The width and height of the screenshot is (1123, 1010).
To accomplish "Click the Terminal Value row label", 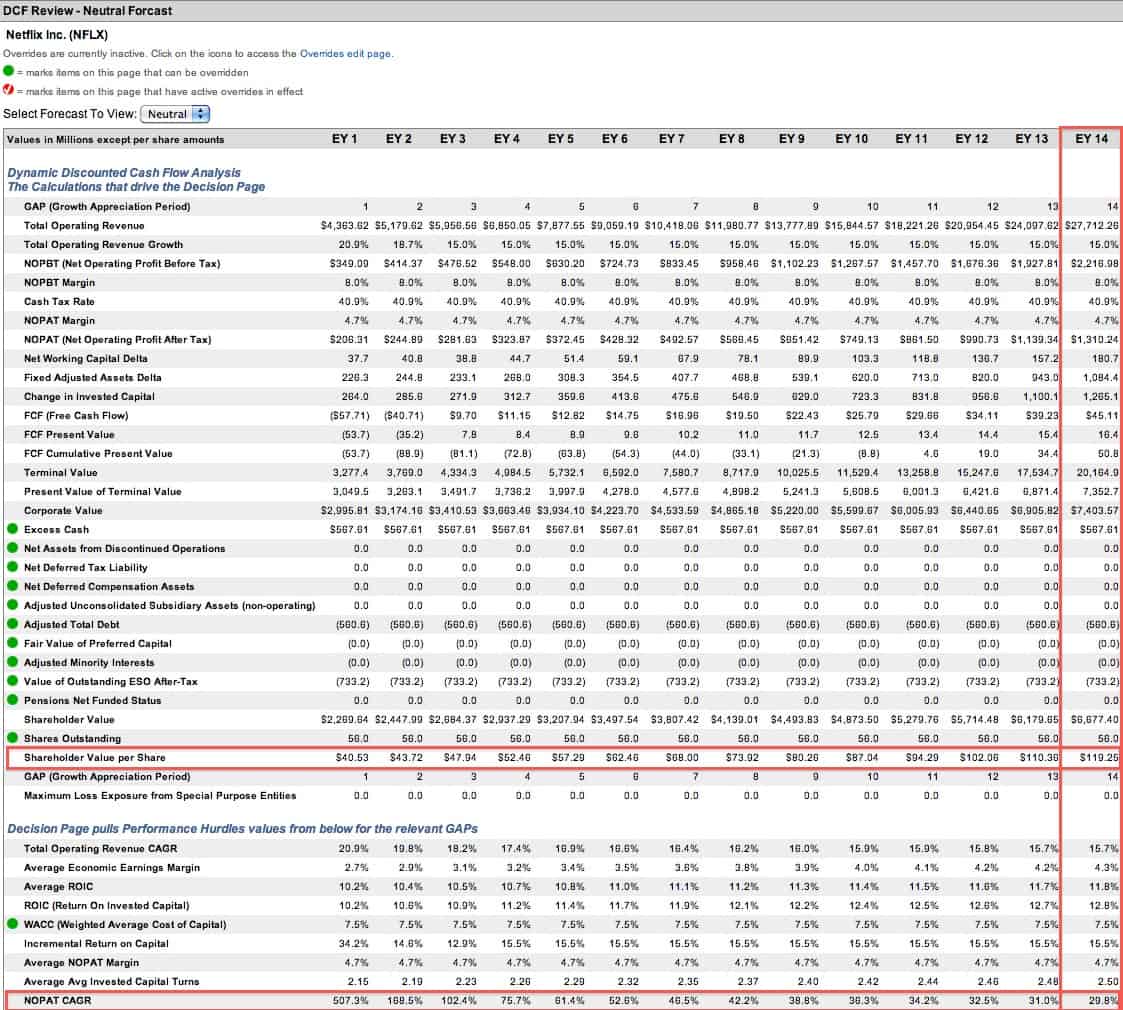I will [61, 473].
